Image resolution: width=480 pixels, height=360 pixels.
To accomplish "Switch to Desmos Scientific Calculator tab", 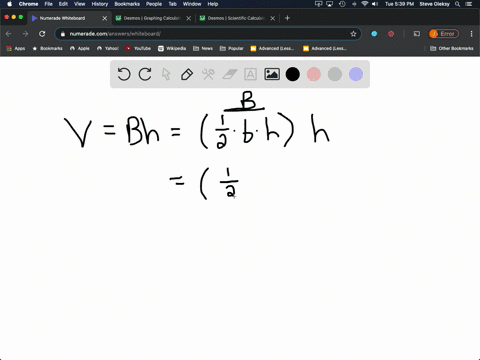I will 236,18.
